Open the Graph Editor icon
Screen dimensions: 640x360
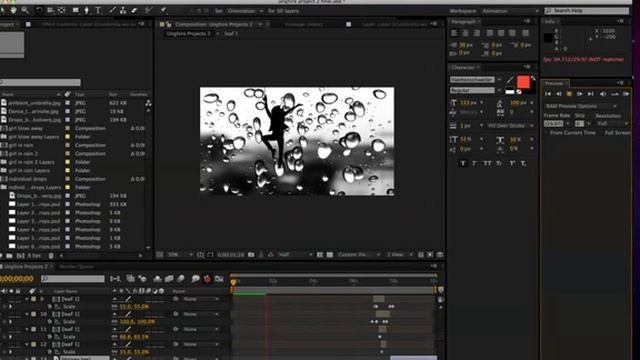point(219,279)
